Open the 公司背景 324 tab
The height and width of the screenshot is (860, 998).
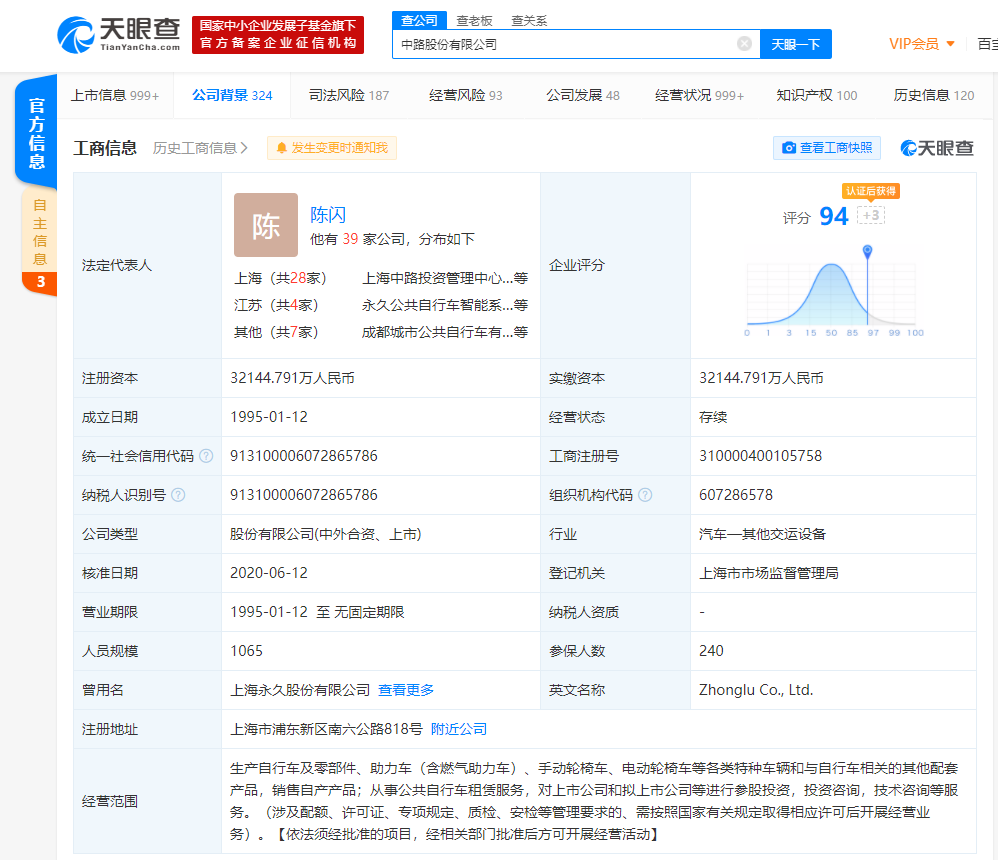232,95
